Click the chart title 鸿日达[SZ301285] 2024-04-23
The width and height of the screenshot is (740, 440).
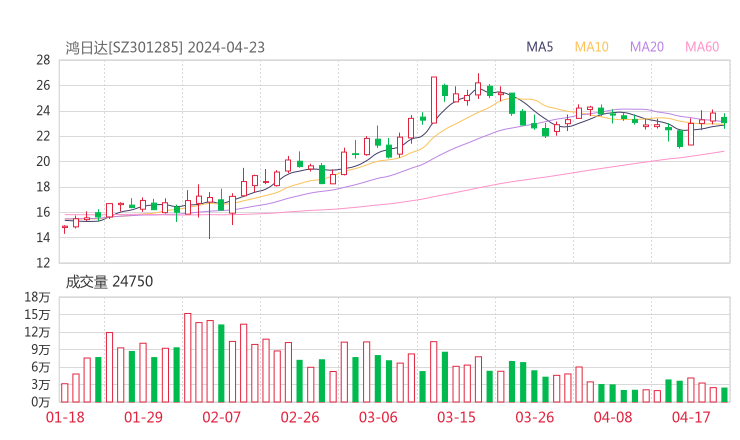click(x=165, y=48)
